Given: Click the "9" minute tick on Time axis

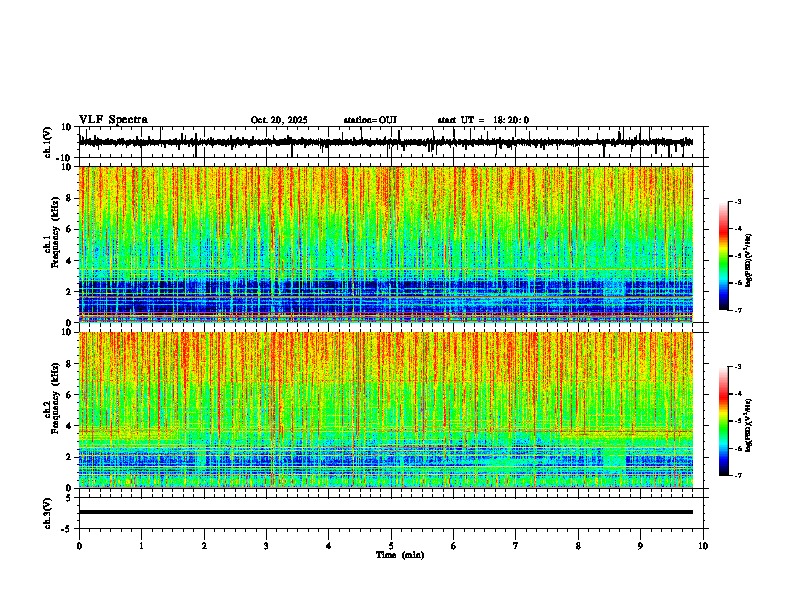Looking at the screenshot, I should click(640, 546).
